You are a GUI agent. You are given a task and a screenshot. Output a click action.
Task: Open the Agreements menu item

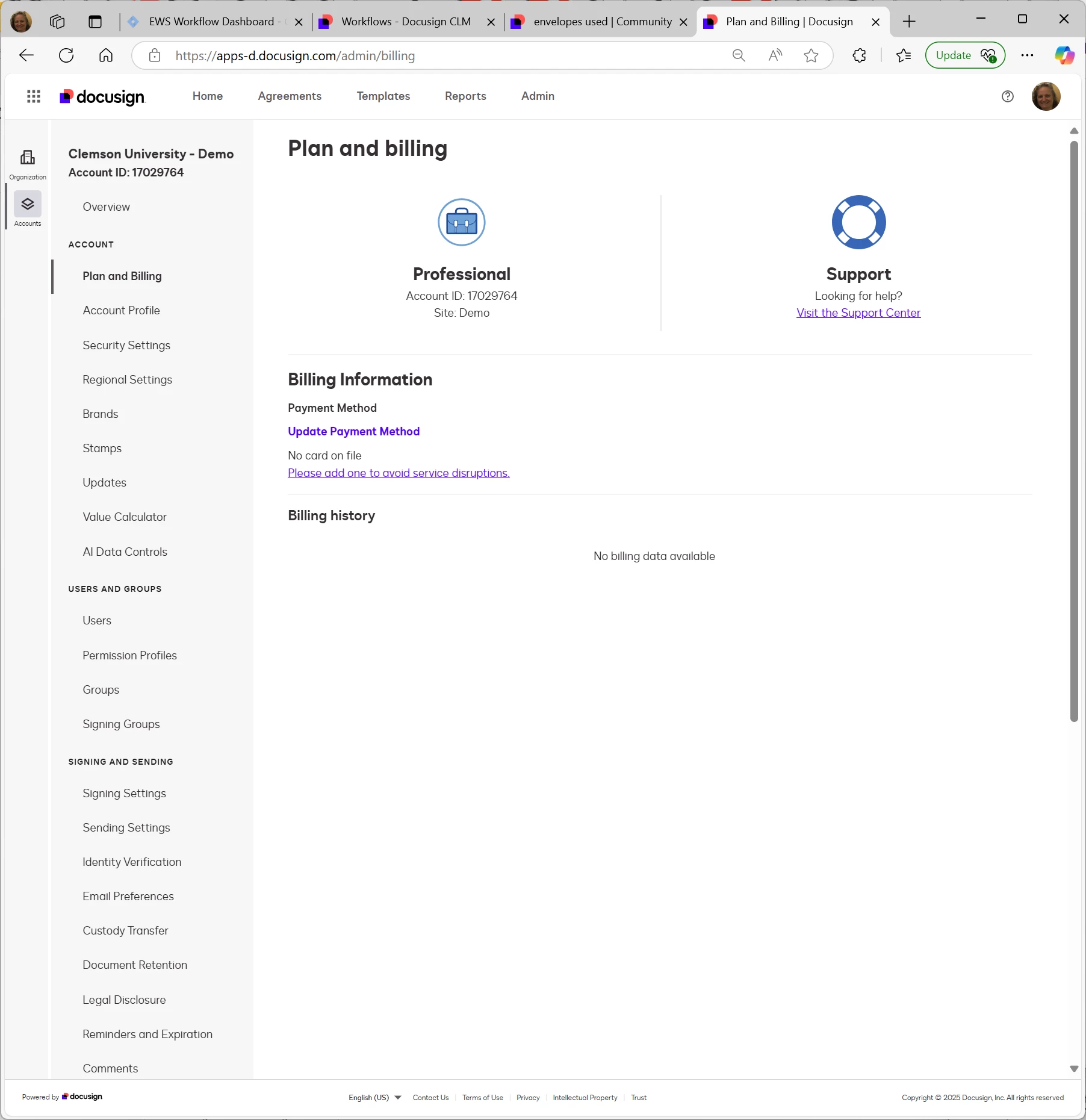point(290,96)
